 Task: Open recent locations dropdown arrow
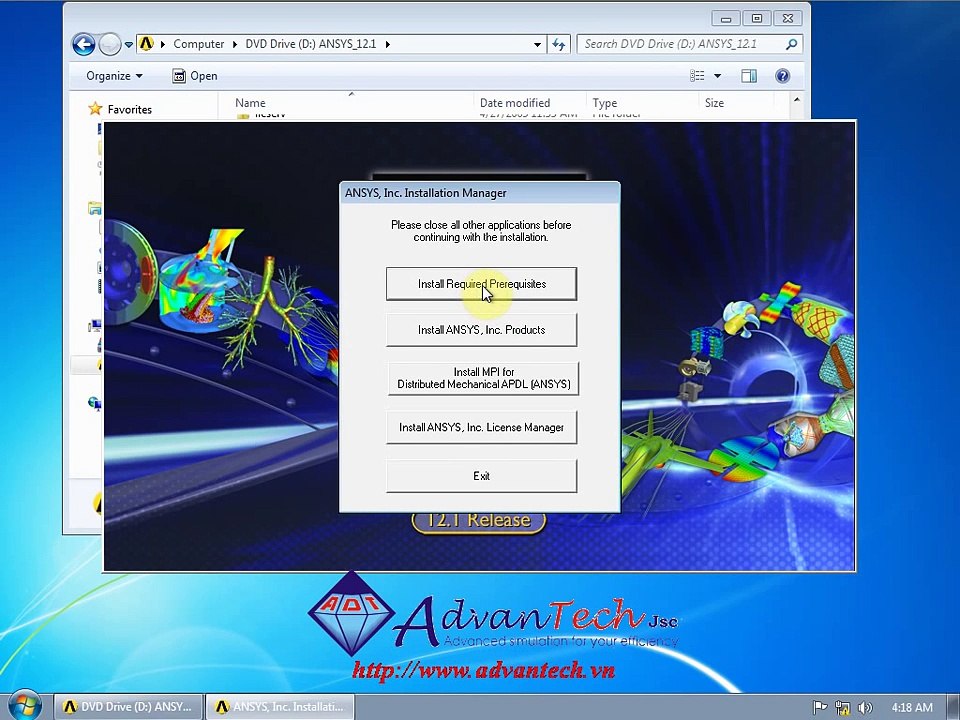pyautogui.click(x=129, y=44)
